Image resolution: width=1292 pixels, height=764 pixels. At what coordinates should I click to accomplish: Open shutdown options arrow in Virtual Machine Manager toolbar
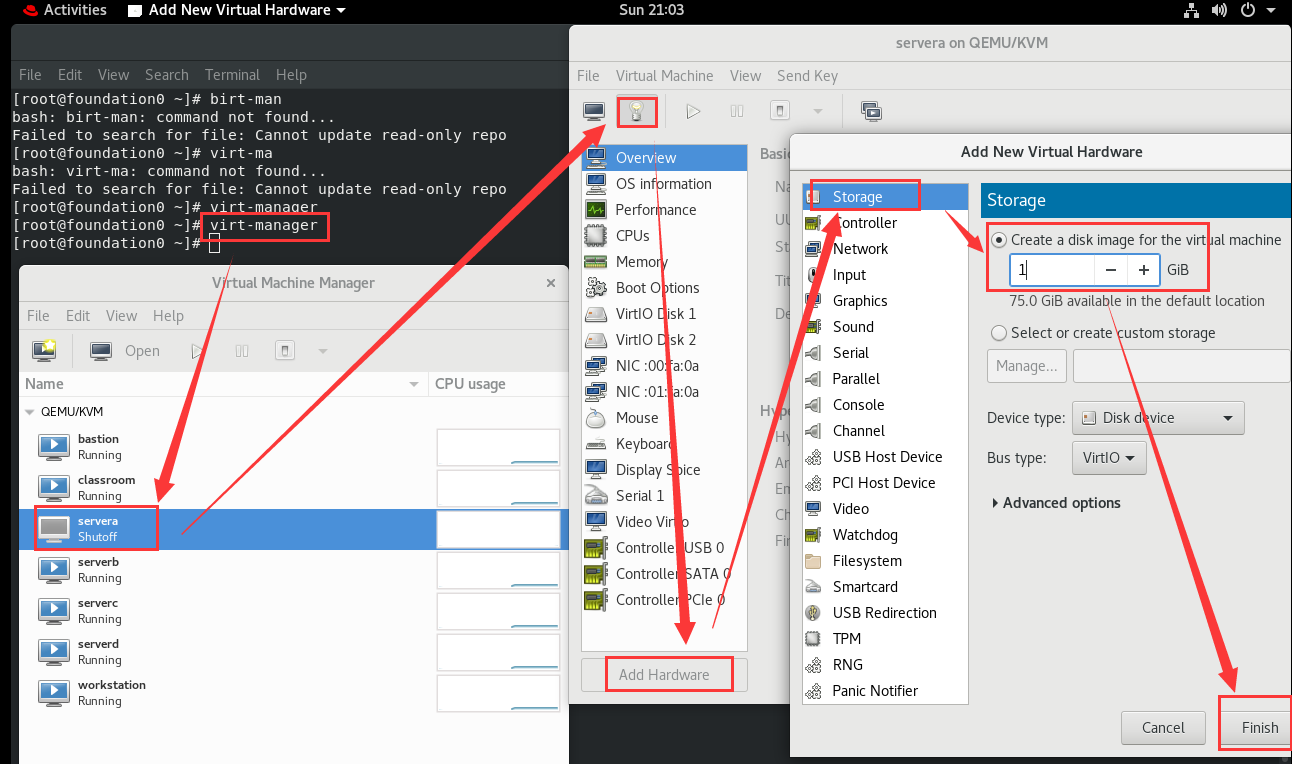click(322, 351)
